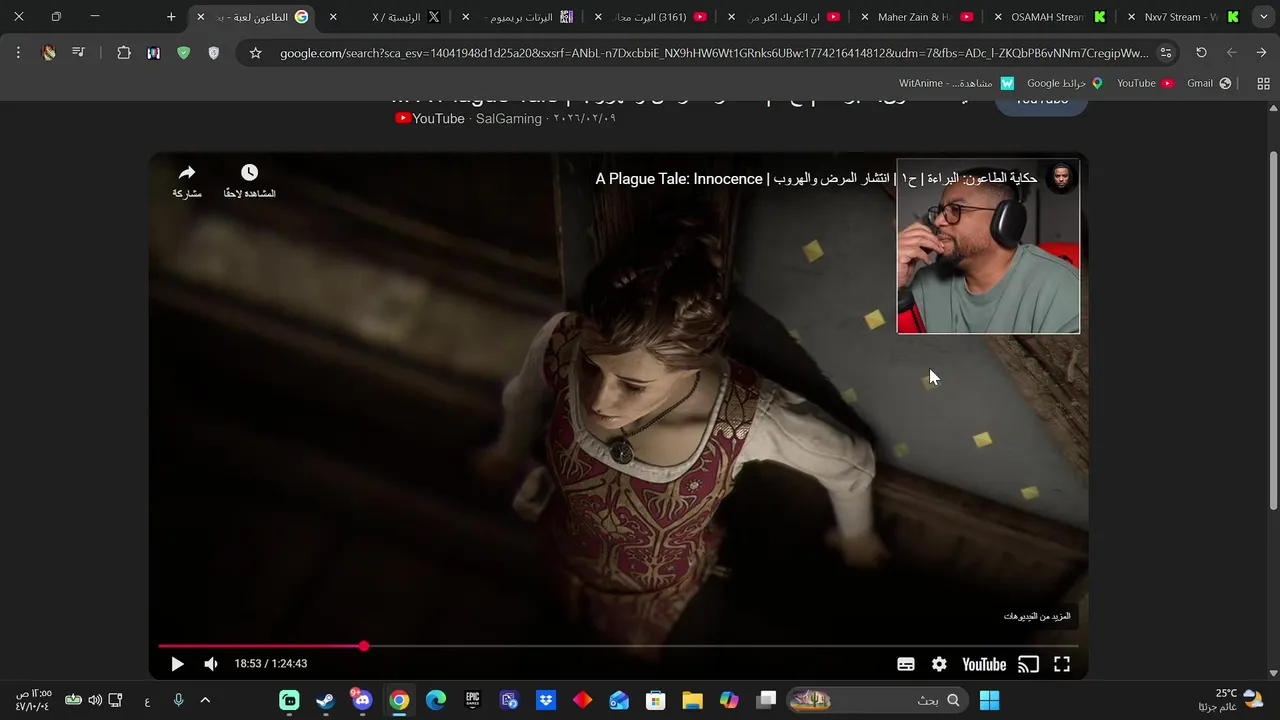The height and width of the screenshot is (720, 1280).
Task: Click the grey shield extension icon
Action: click(x=213, y=53)
